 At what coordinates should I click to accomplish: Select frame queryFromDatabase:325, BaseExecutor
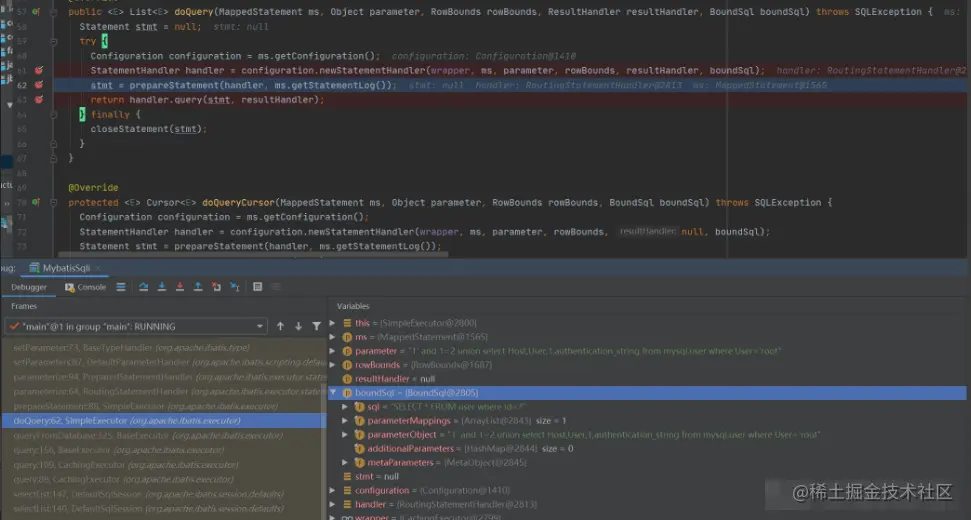[x=163, y=436]
